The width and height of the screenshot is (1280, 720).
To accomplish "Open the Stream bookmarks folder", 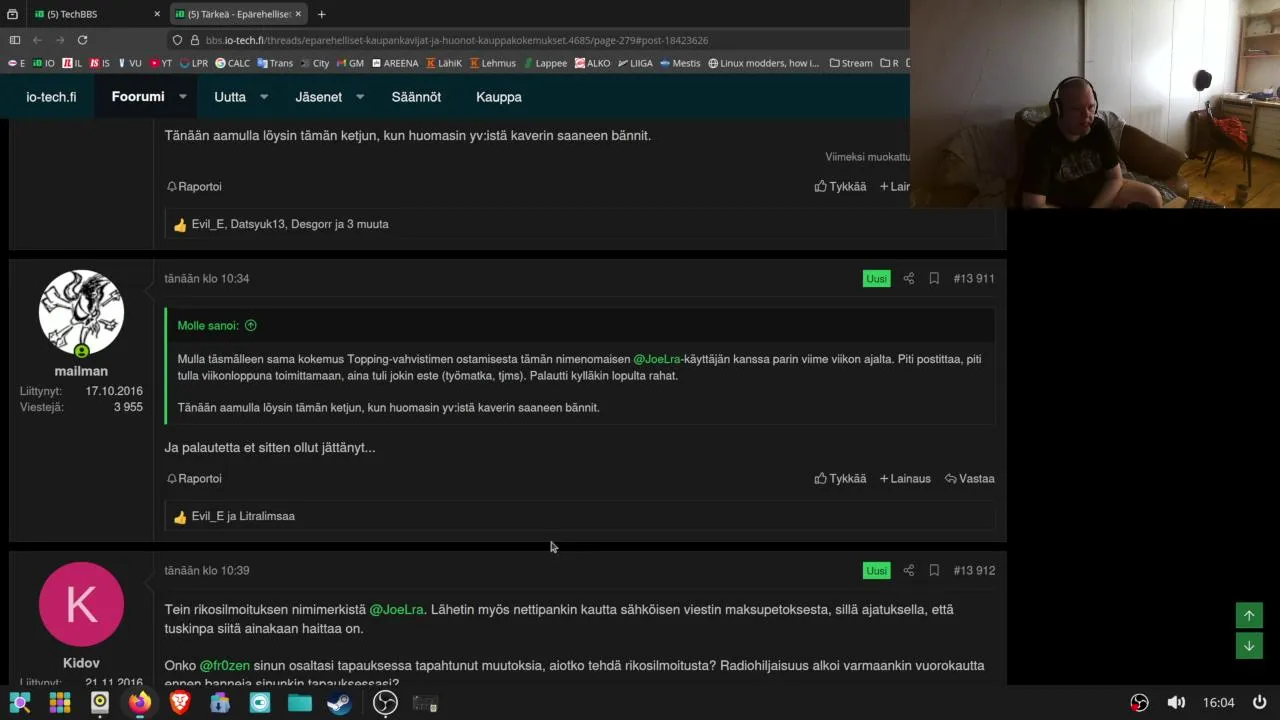I will click(851, 63).
